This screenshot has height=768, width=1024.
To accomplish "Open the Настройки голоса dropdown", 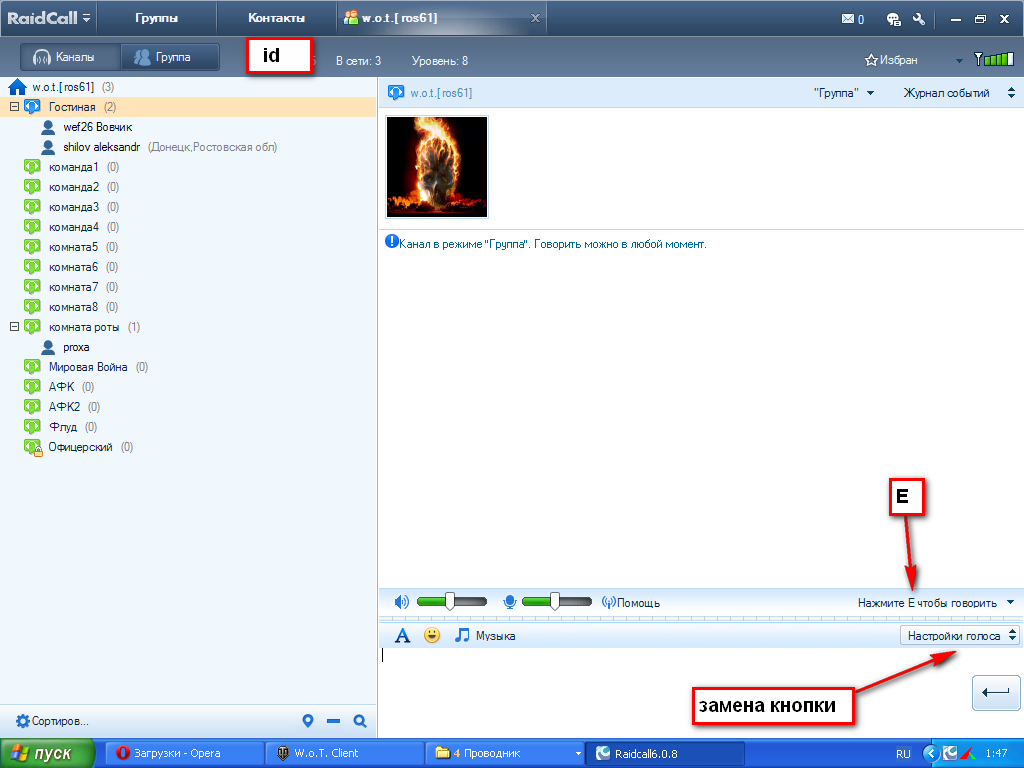I will (x=959, y=635).
